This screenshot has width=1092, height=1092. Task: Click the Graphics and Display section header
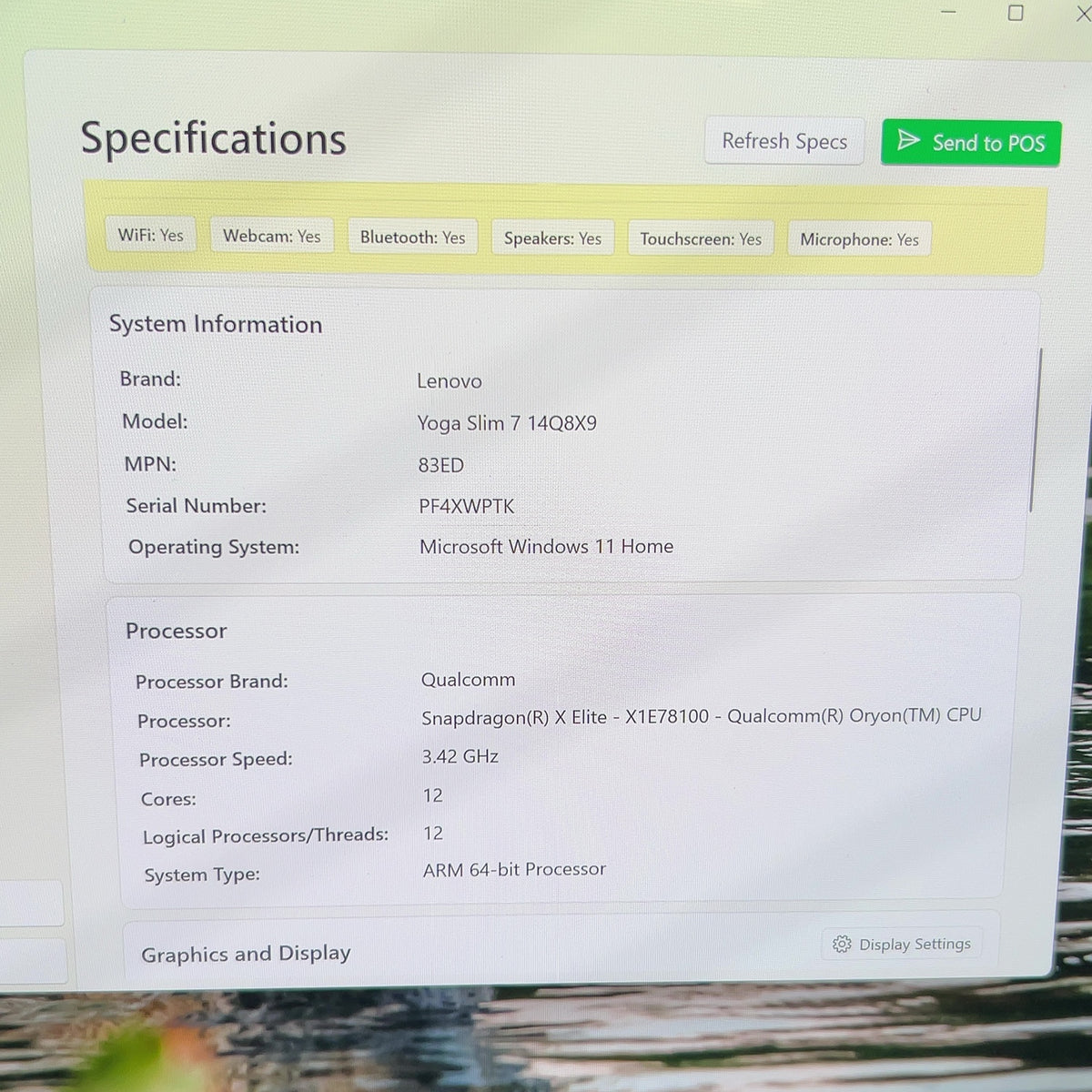(246, 954)
